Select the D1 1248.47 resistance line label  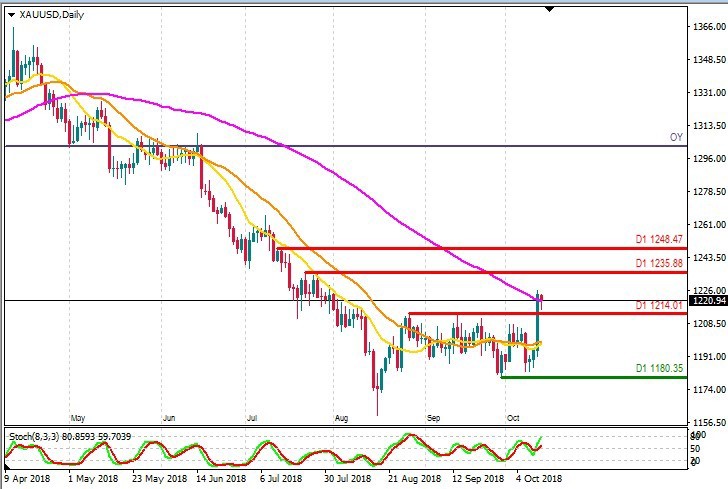point(659,239)
